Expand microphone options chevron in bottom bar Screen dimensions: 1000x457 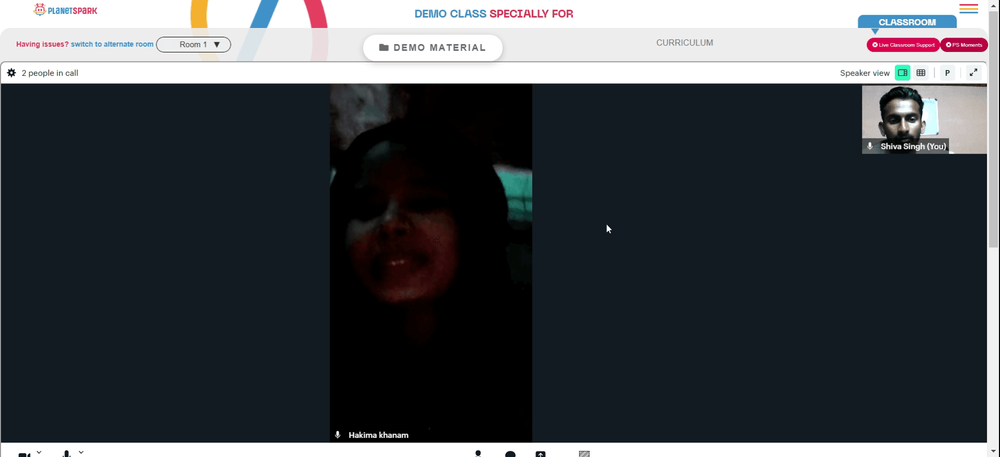(x=81, y=452)
